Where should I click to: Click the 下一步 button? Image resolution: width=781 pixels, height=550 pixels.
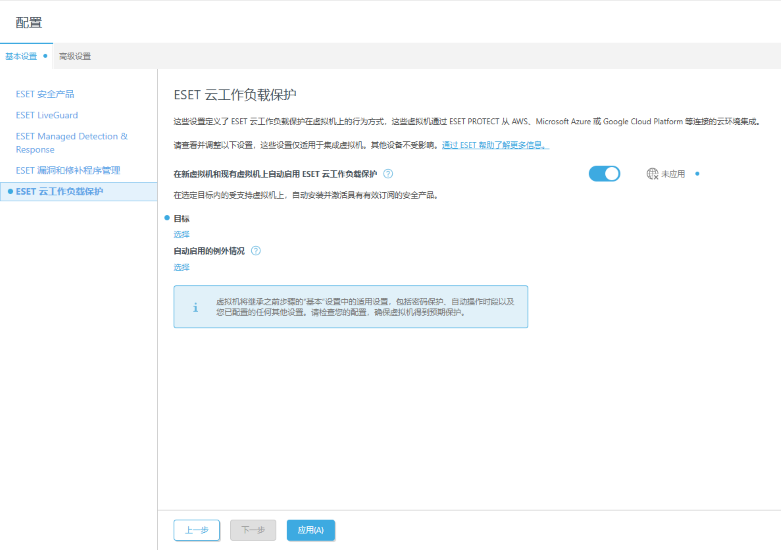coord(253,530)
